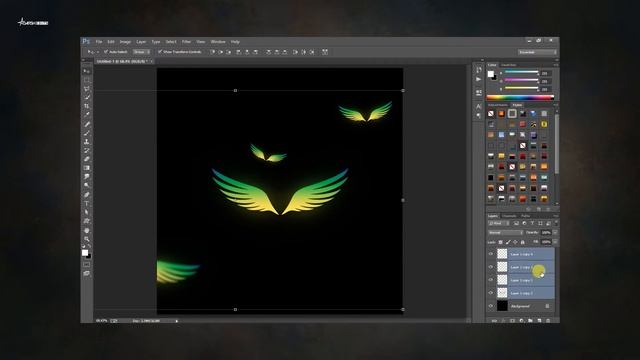The image size is (640, 360).
Task: Select the Hand tool
Action: (x=87, y=230)
